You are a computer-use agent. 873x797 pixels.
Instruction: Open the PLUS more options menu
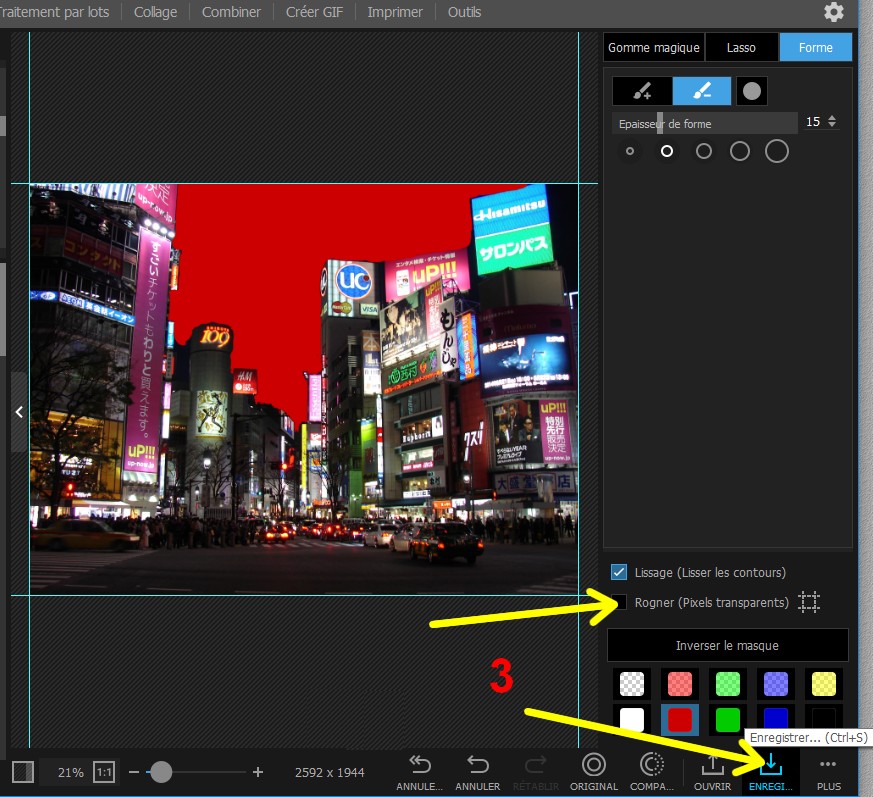click(828, 772)
